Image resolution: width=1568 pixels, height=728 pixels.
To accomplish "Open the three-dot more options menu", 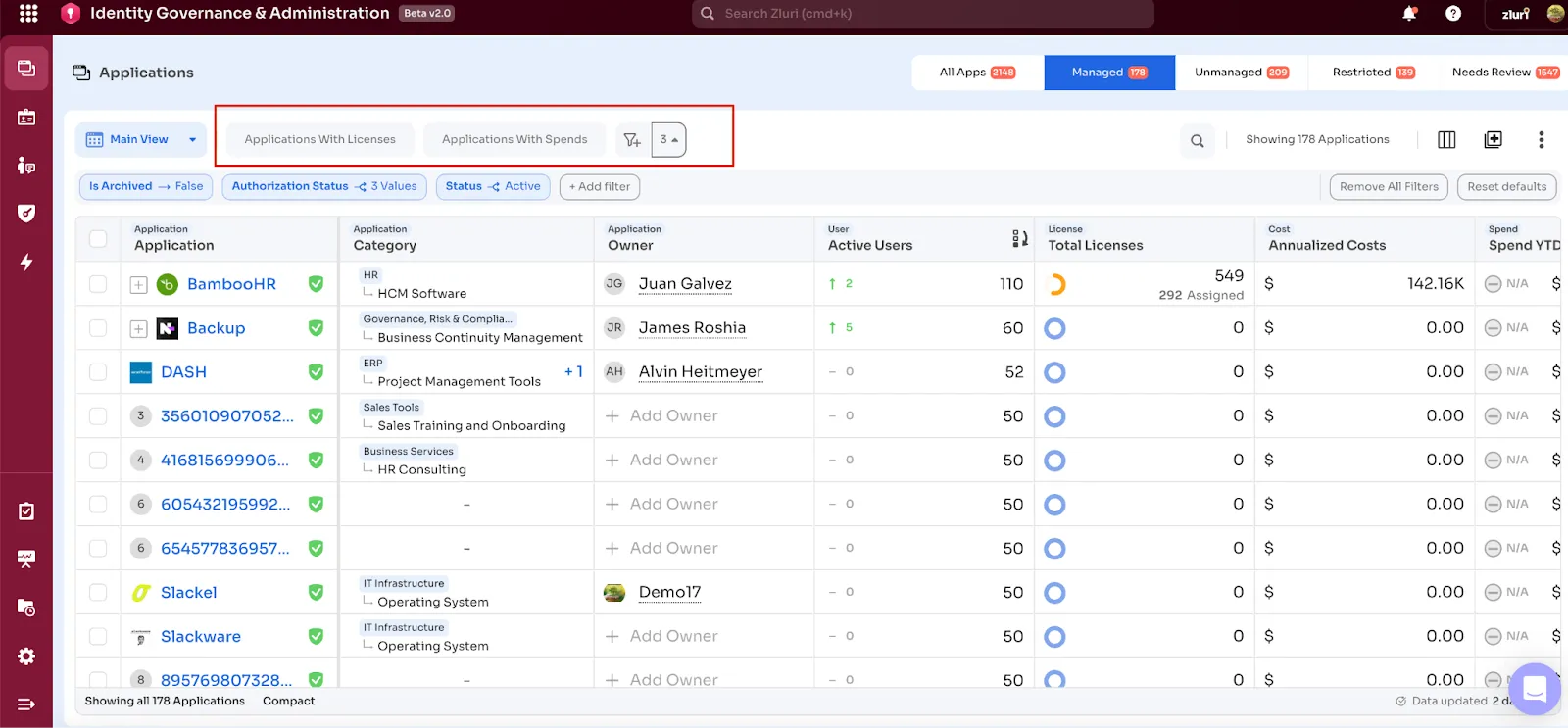I will (1542, 139).
